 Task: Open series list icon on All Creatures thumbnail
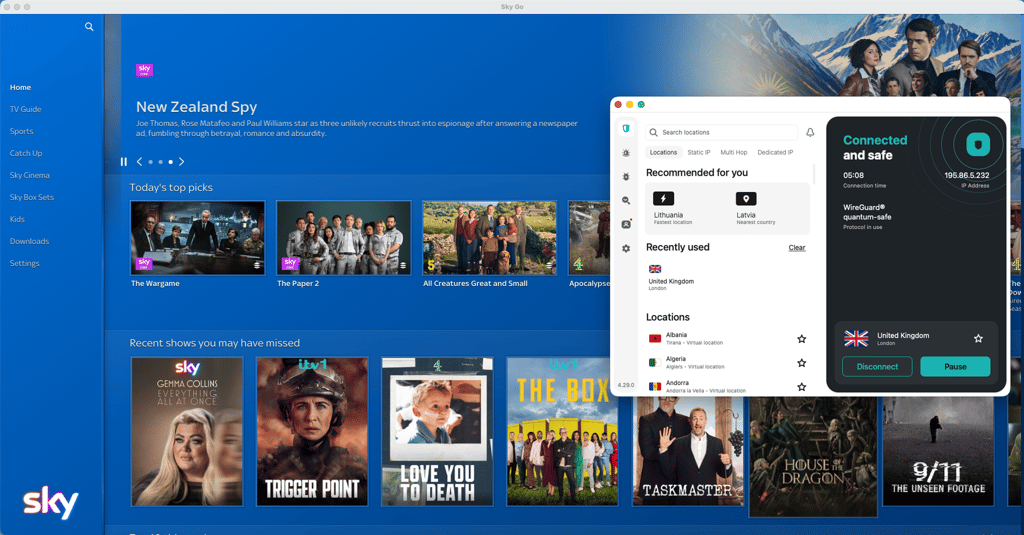coord(549,265)
